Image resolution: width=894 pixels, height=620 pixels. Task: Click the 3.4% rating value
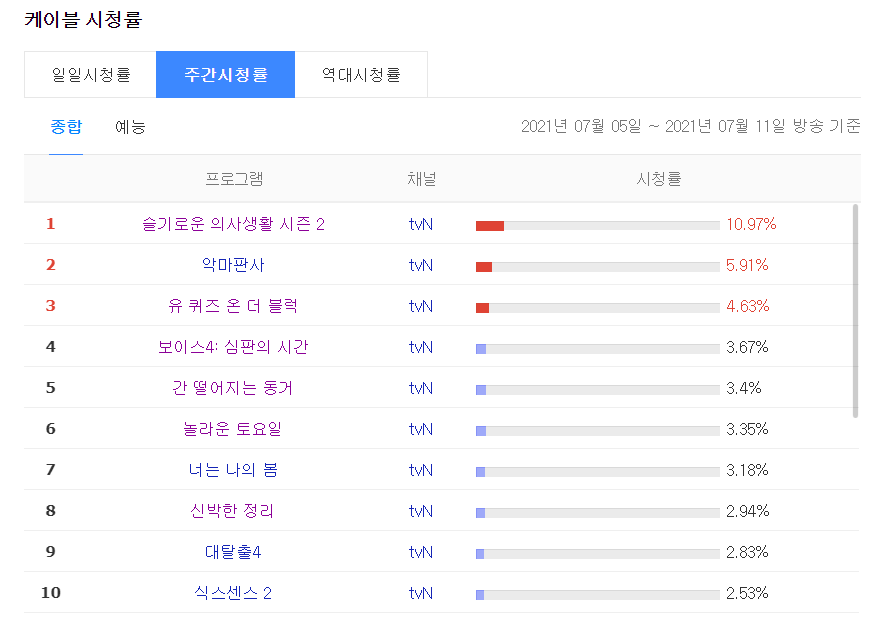click(743, 388)
